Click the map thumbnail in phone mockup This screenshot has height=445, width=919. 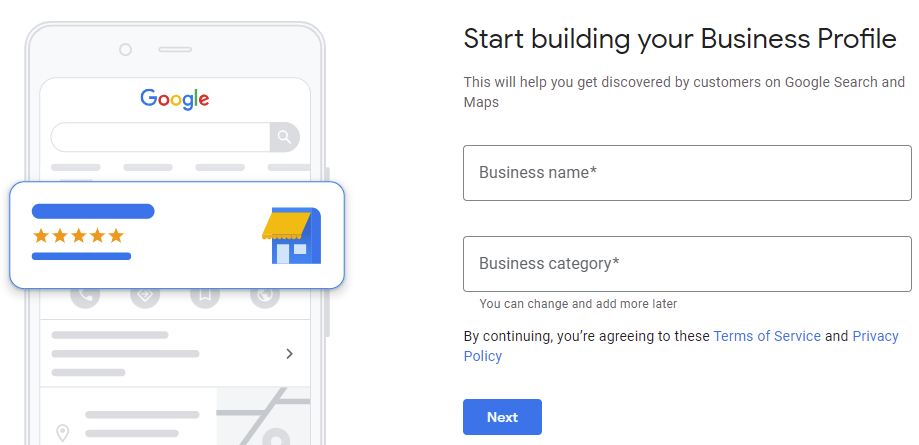pos(264,415)
